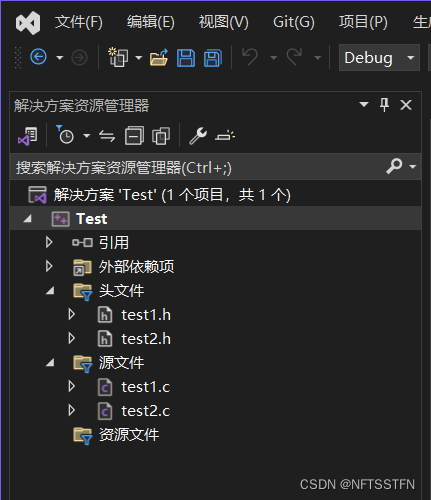The width and height of the screenshot is (431, 500).
Task: Expand the test1.h node
Action: tap(72, 314)
